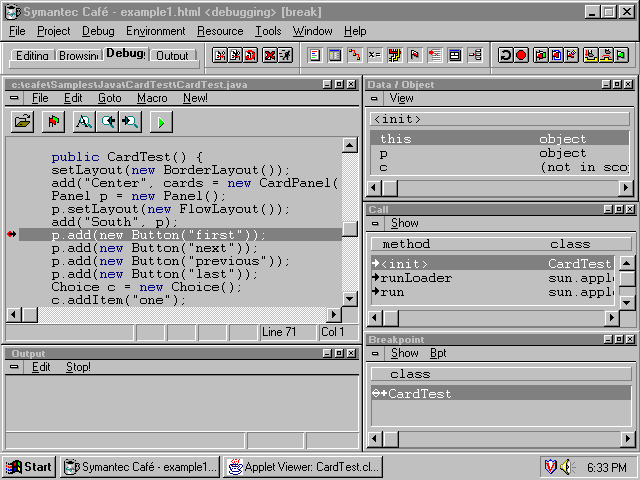Switch to the Editing workspace tab
This screenshot has width=640, height=480.
pyautogui.click(x=32, y=56)
